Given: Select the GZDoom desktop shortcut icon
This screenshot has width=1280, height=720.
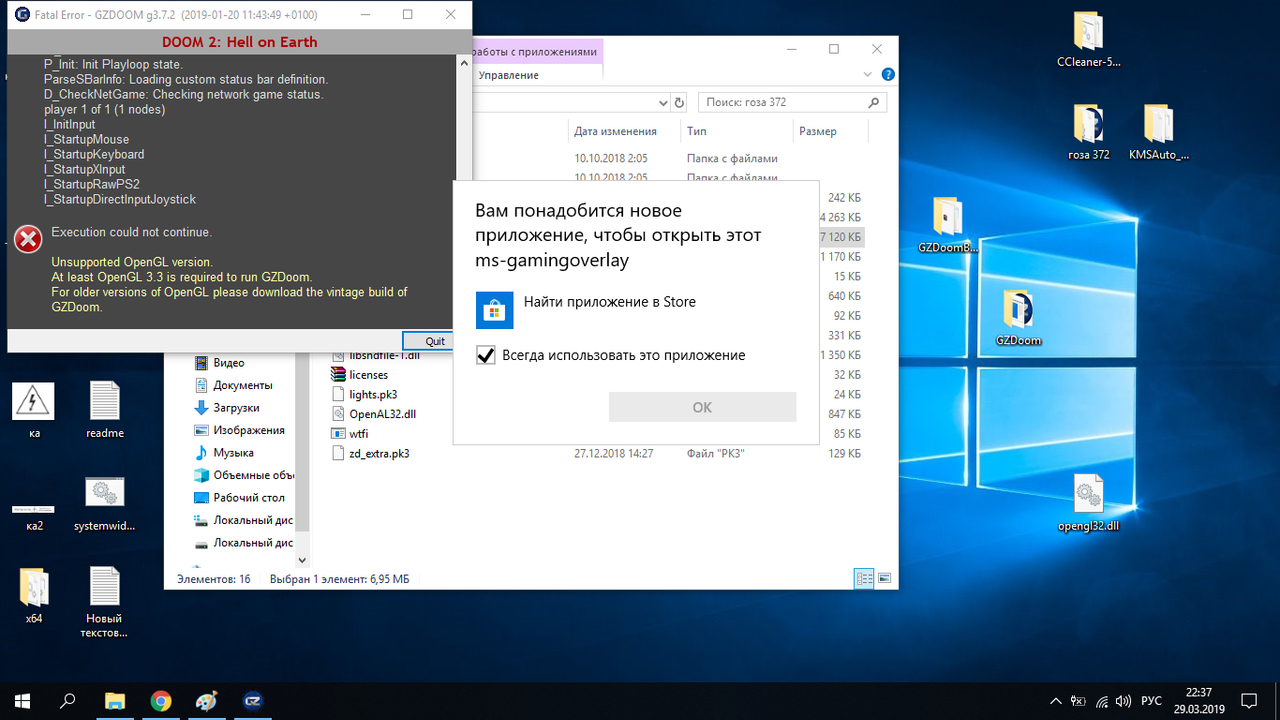Looking at the screenshot, I should (1018, 318).
